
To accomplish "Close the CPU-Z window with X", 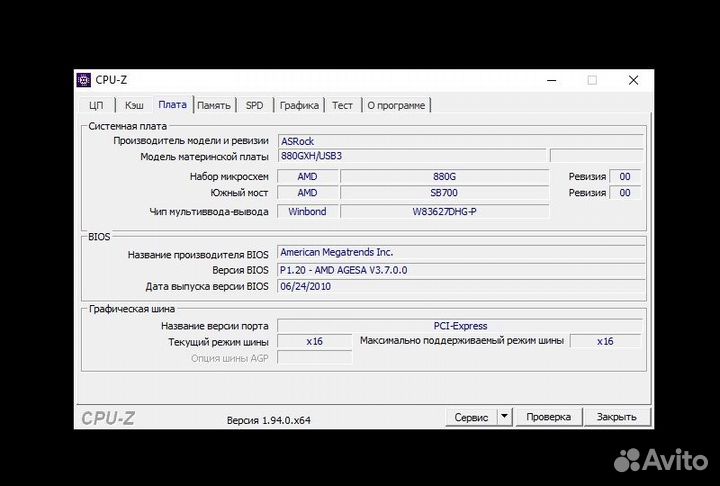I will click(633, 80).
